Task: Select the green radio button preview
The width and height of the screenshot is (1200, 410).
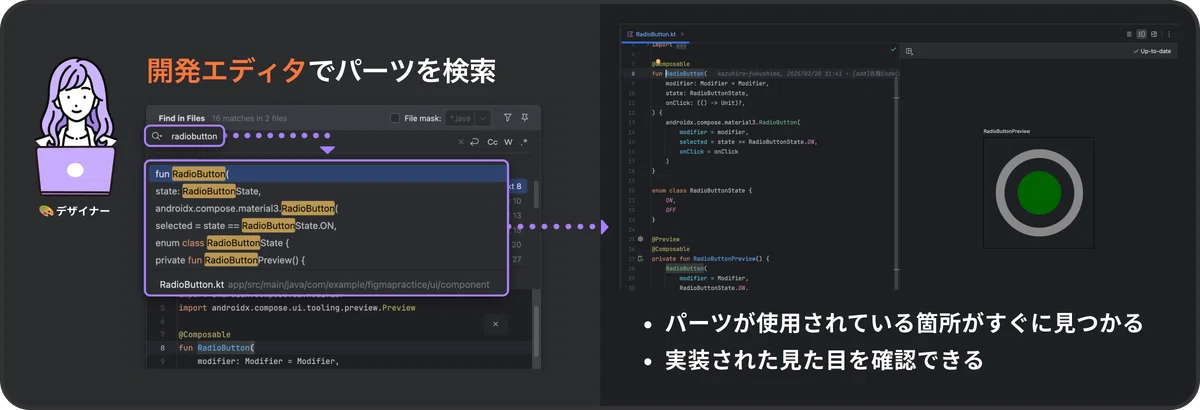Action: point(1039,192)
